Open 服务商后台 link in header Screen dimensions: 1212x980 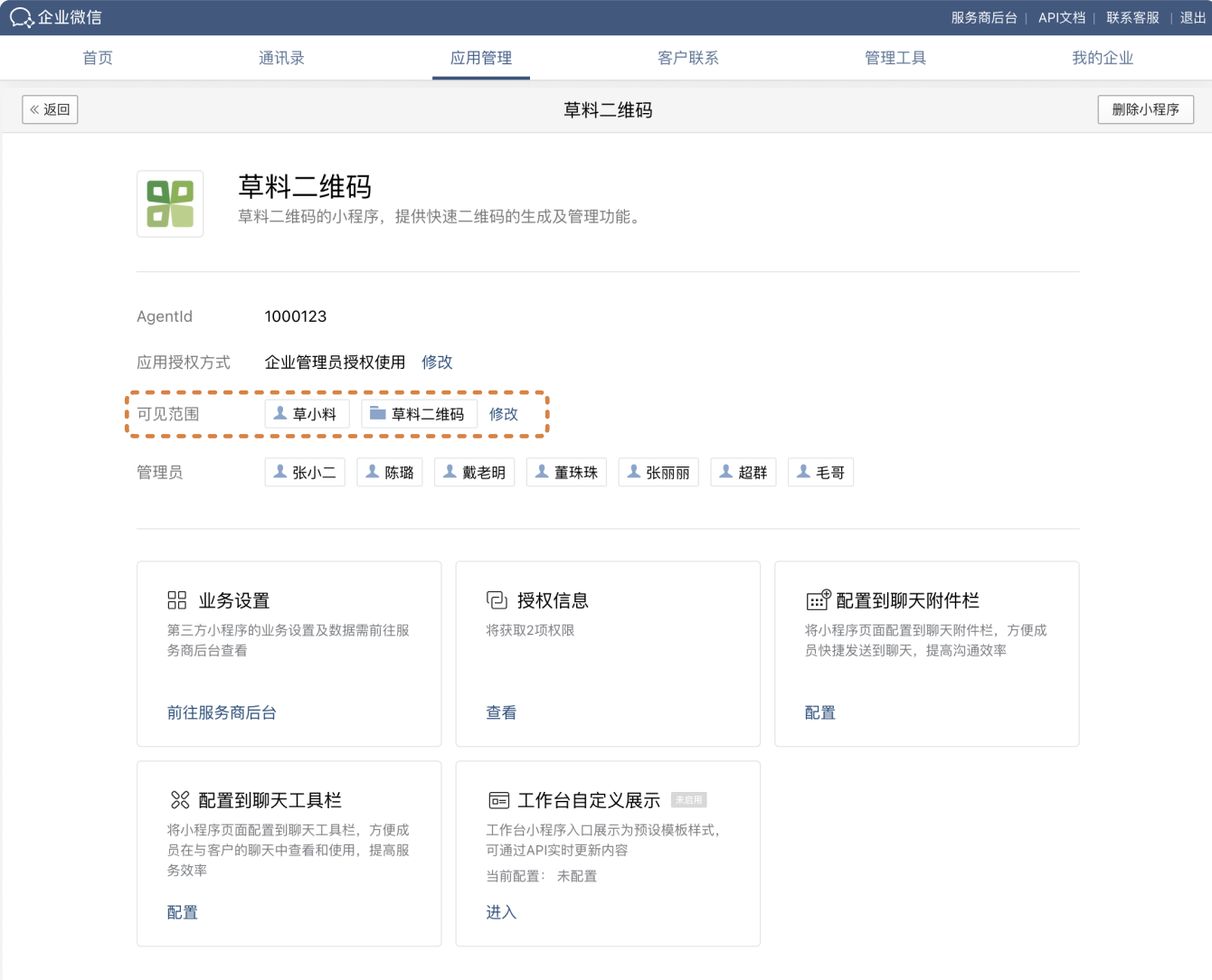(x=984, y=18)
